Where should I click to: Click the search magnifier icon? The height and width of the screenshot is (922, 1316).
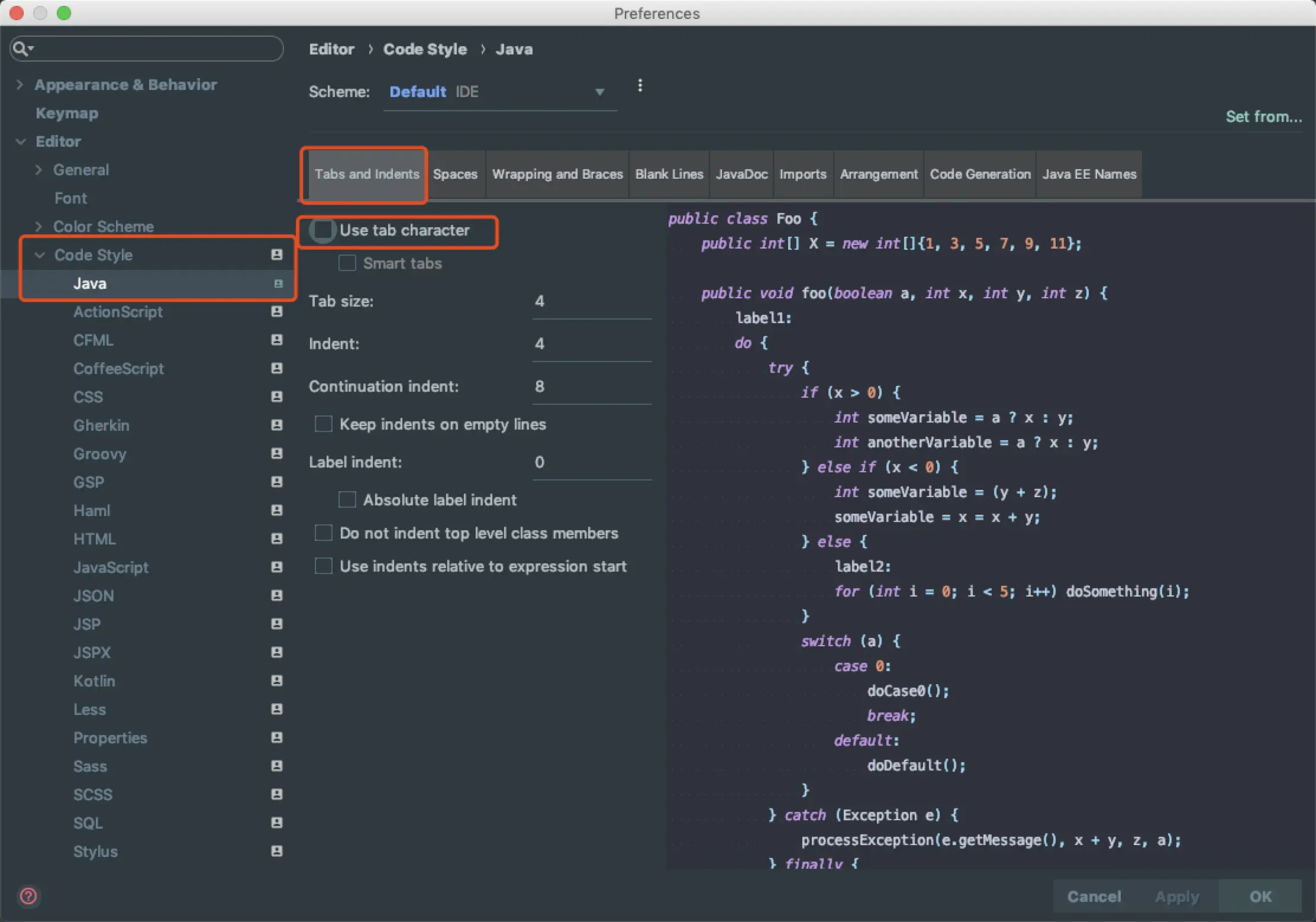[21, 49]
